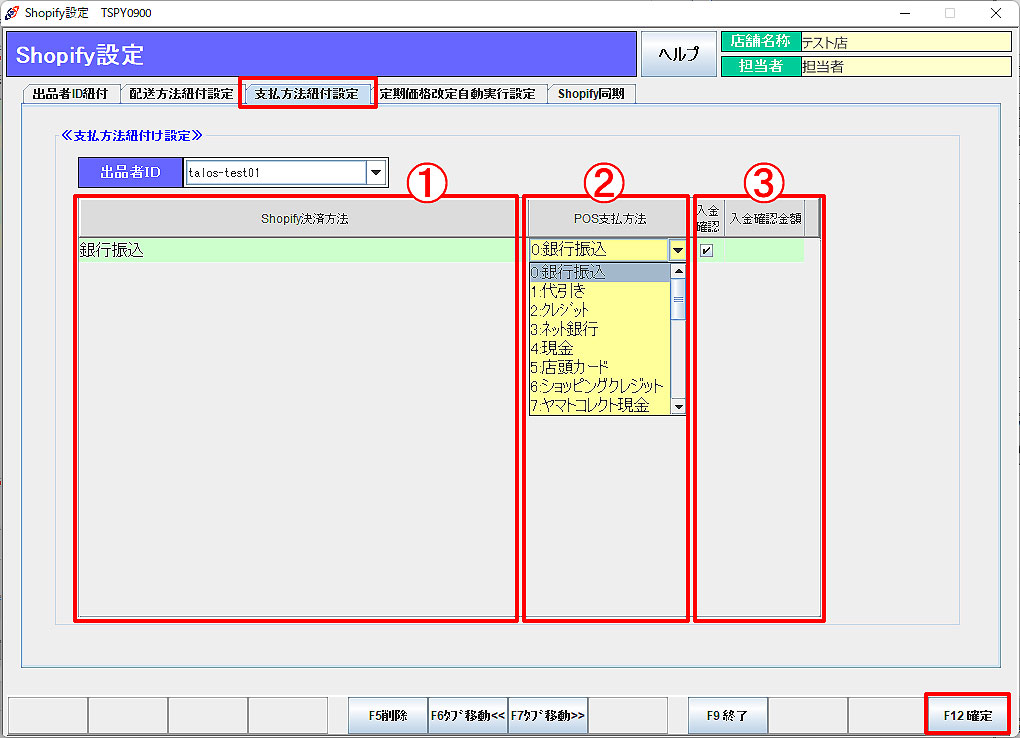Select the 支払方法紐付設定 tab

click(x=306, y=94)
